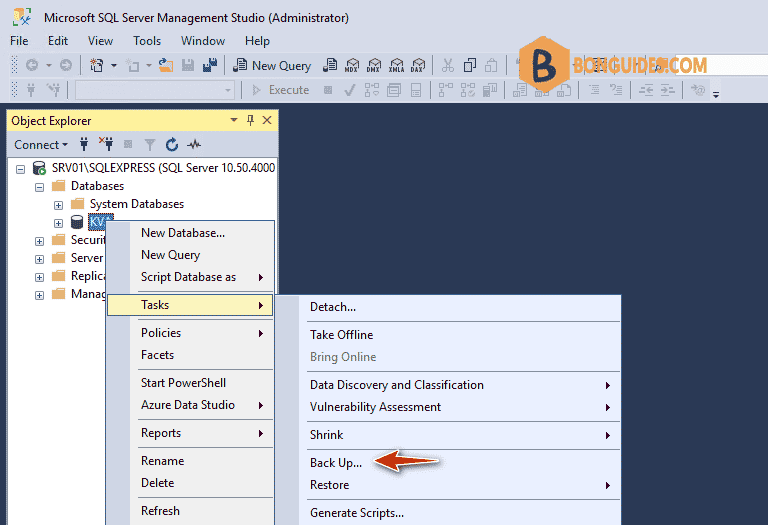
Task: Open the Connect dropdown in Object Explorer
Action: (41, 145)
